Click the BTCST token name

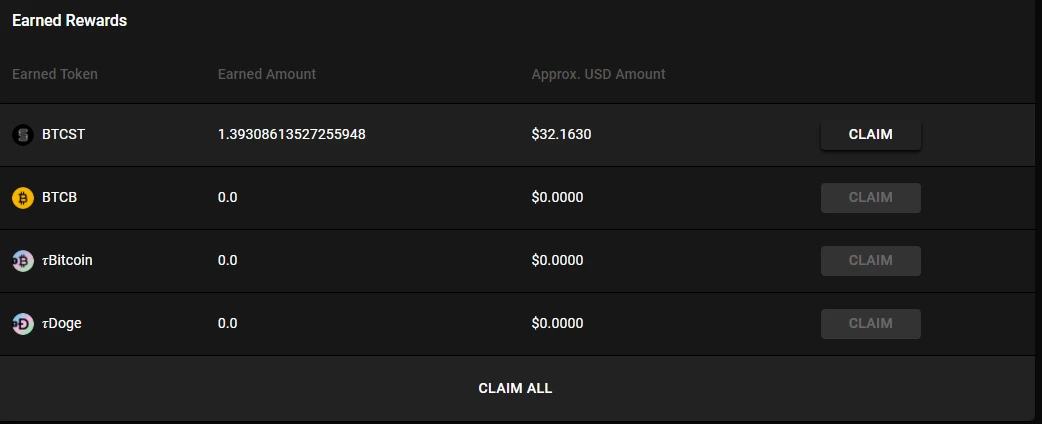(64, 134)
